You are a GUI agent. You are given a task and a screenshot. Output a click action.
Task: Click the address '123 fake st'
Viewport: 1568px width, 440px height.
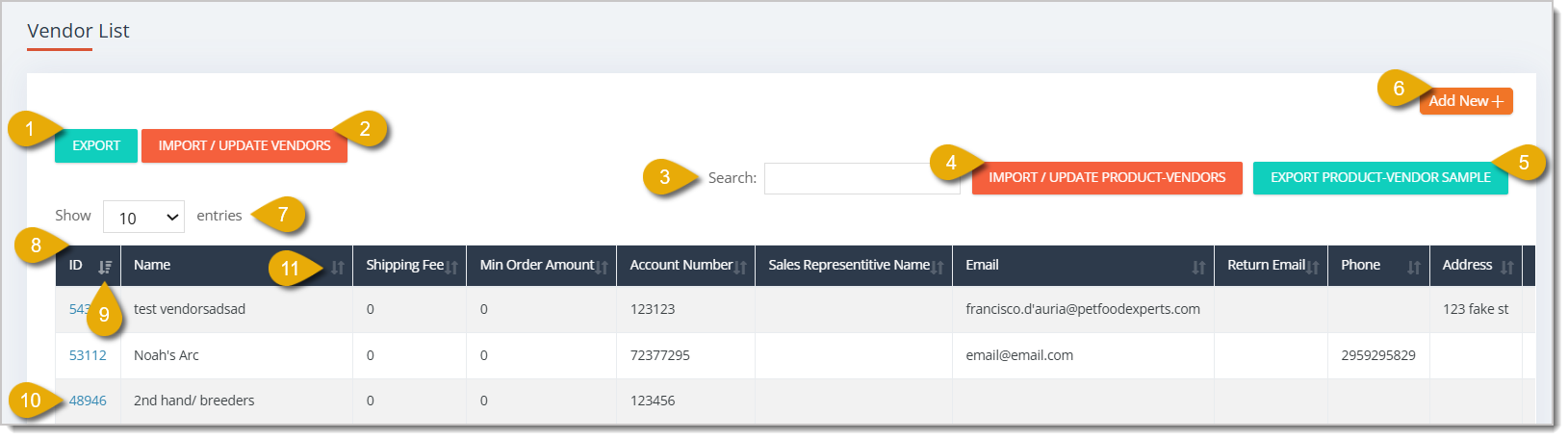[1476, 309]
